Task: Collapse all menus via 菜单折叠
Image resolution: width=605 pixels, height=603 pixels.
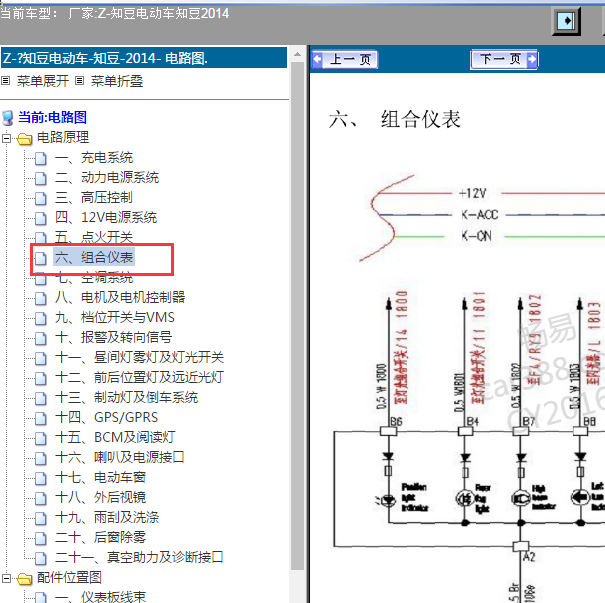Action: click(117, 81)
